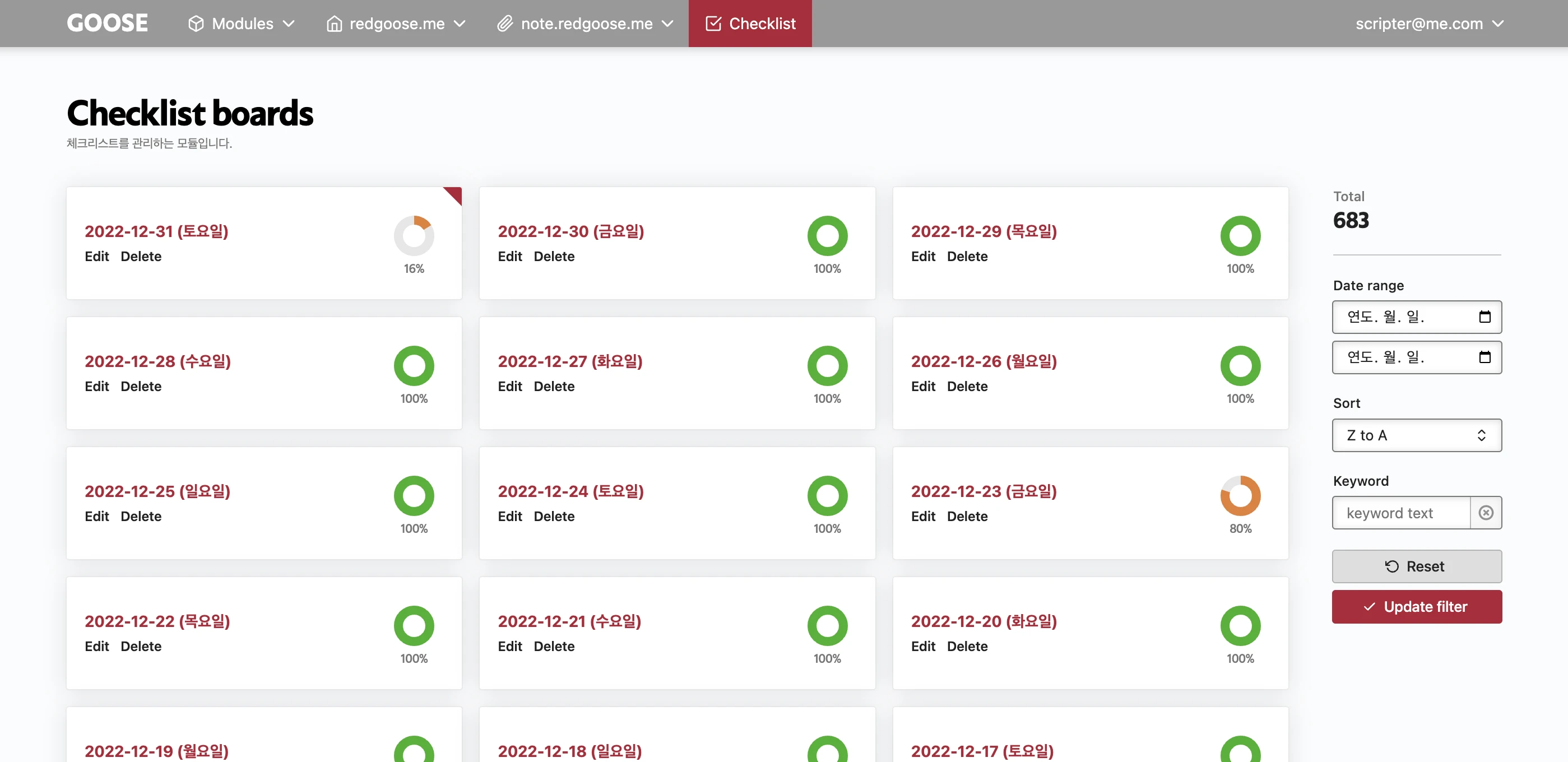Edit the 2022-12-22 checklist
This screenshot has width=1568, height=762.
(x=97, y=646)
